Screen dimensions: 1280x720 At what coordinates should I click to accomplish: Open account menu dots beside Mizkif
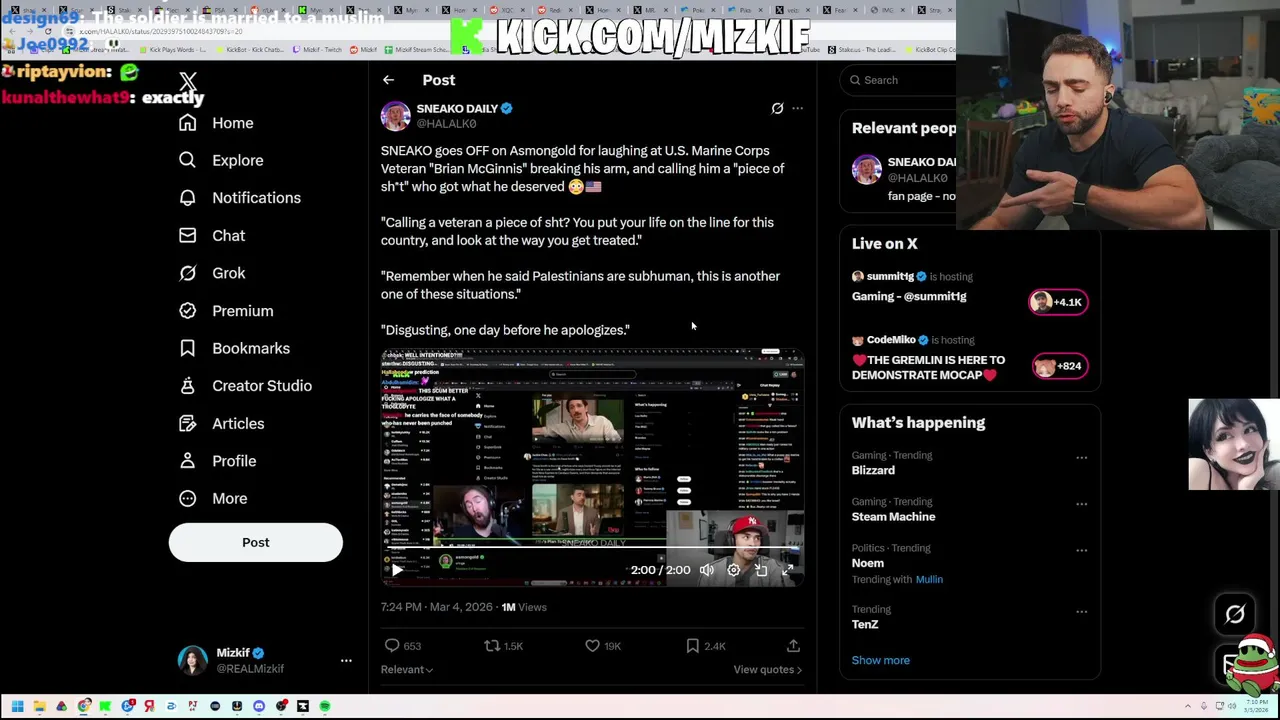[x=346, y=661]
